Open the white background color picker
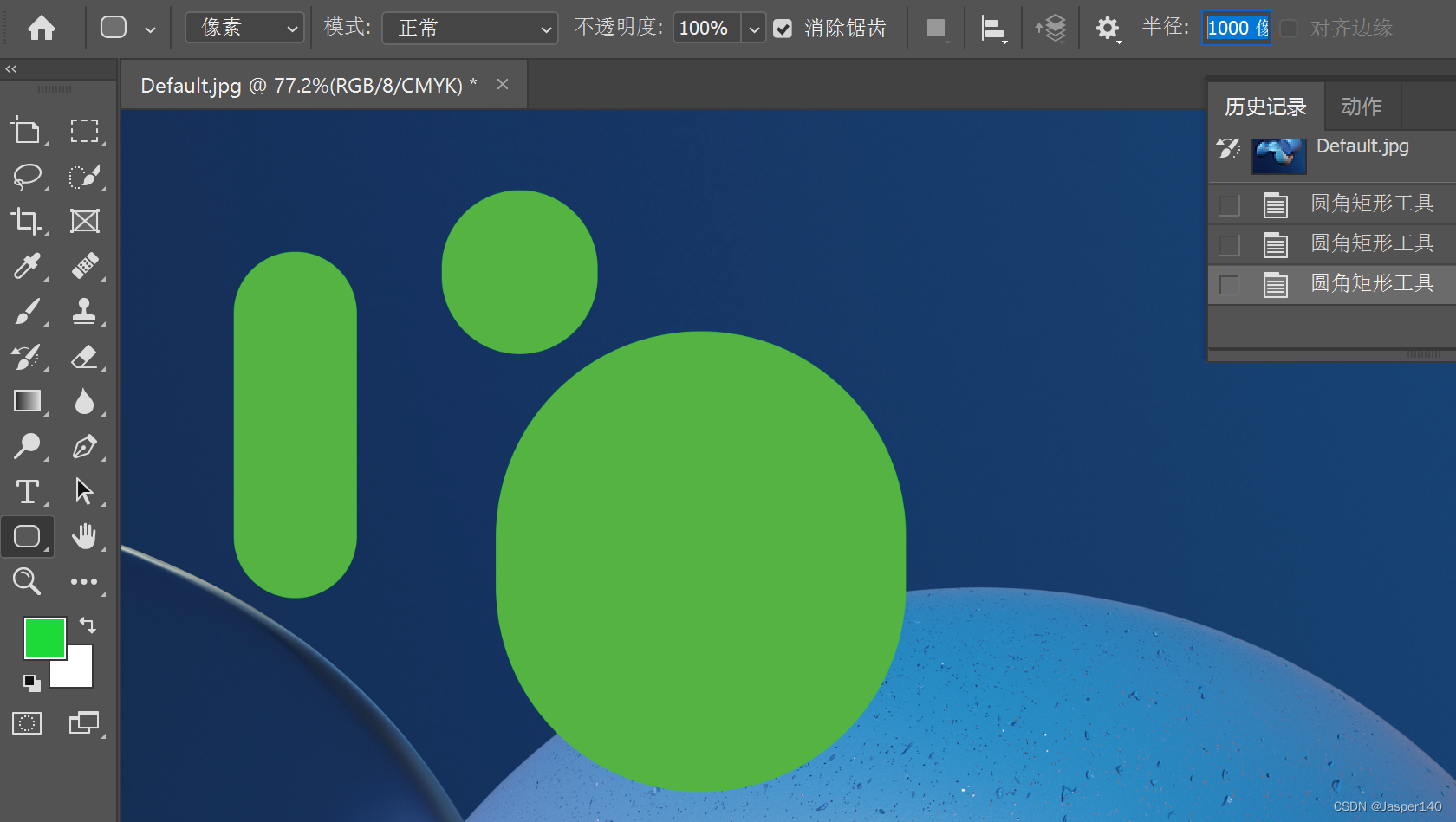This screenshot has height=822, width=1456. coord(78,670)
